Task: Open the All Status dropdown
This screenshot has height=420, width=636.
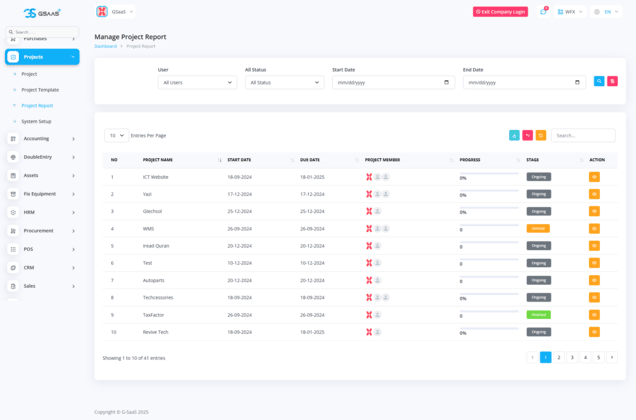Action: click(x=284, y=82)
